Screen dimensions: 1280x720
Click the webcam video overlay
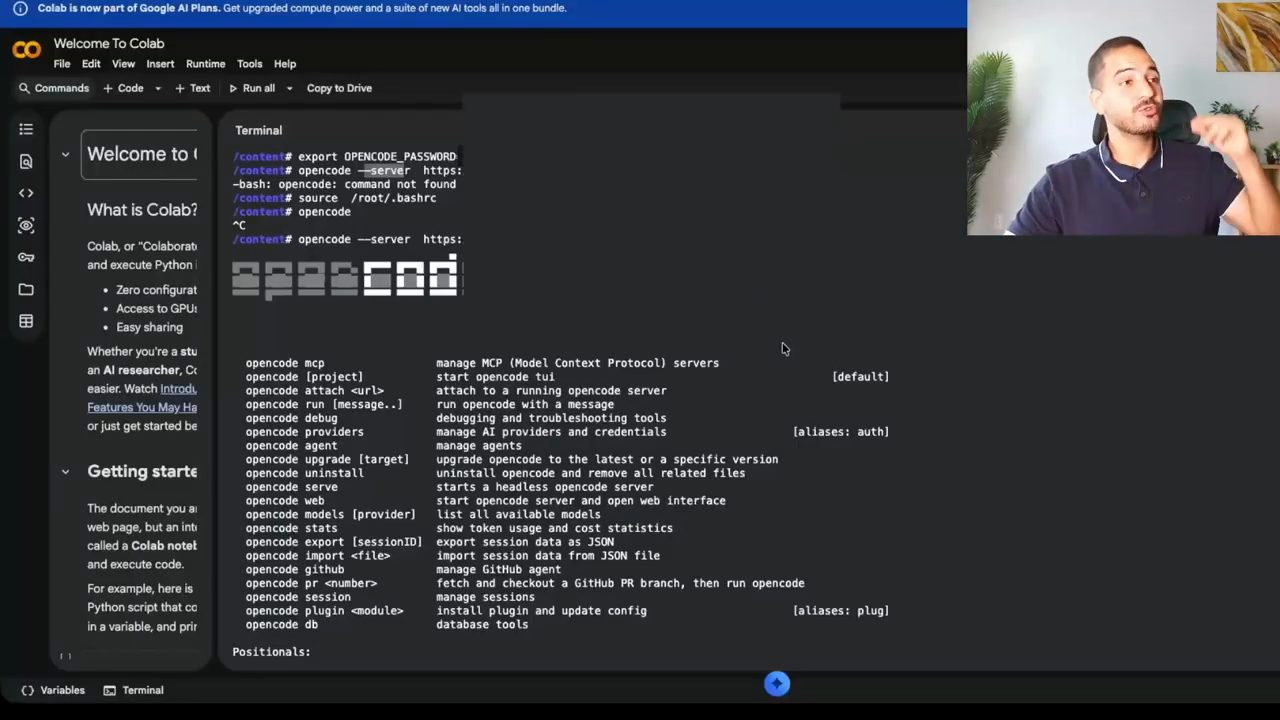pyautogui.click(x=1123, y=118)
